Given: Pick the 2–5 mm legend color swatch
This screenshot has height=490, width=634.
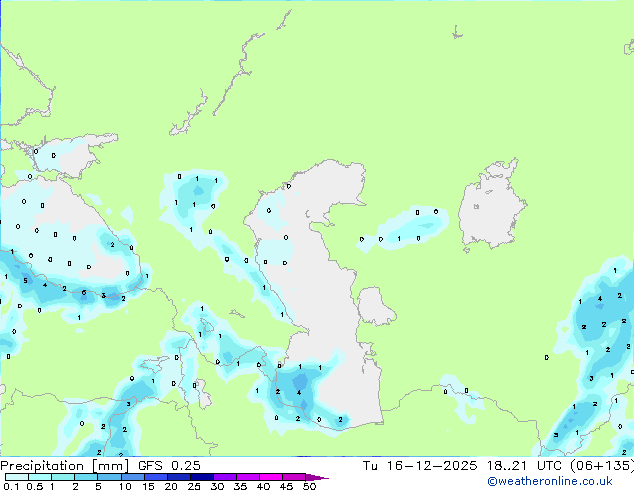Looking at the screenshot, I should 86,477.
